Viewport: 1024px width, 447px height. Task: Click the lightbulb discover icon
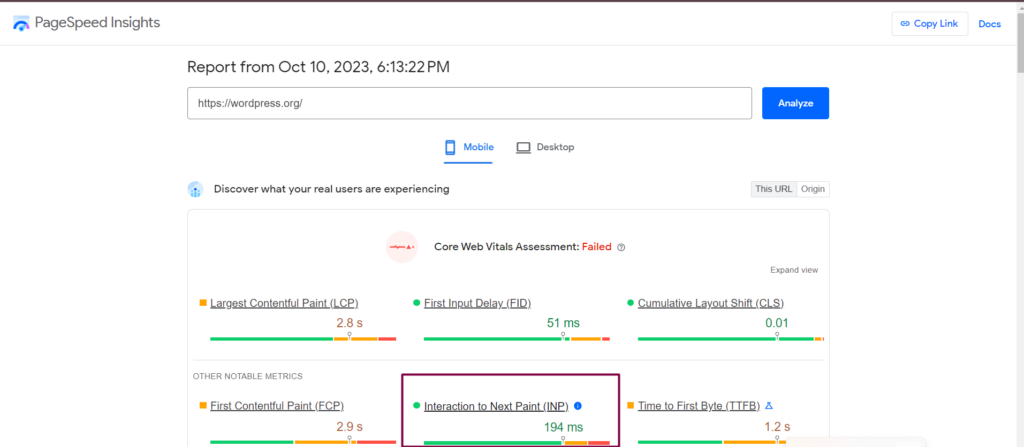point(196,189)
